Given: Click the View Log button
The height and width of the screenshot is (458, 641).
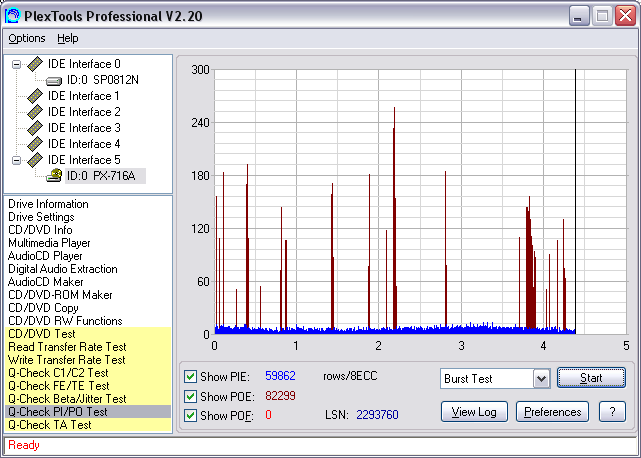Looking at the screenshot, I should point(474,412).
